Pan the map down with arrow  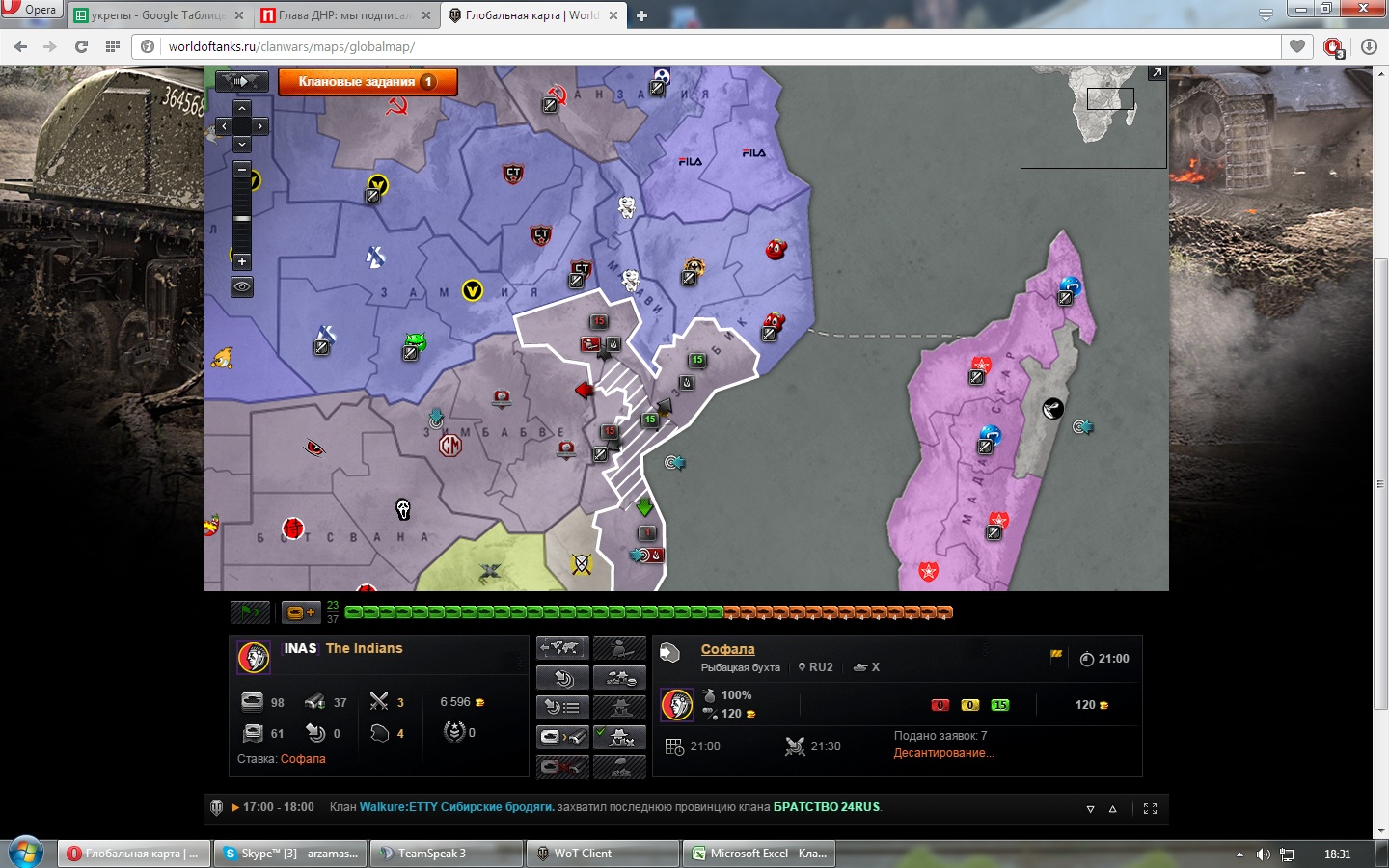[242, 144]
